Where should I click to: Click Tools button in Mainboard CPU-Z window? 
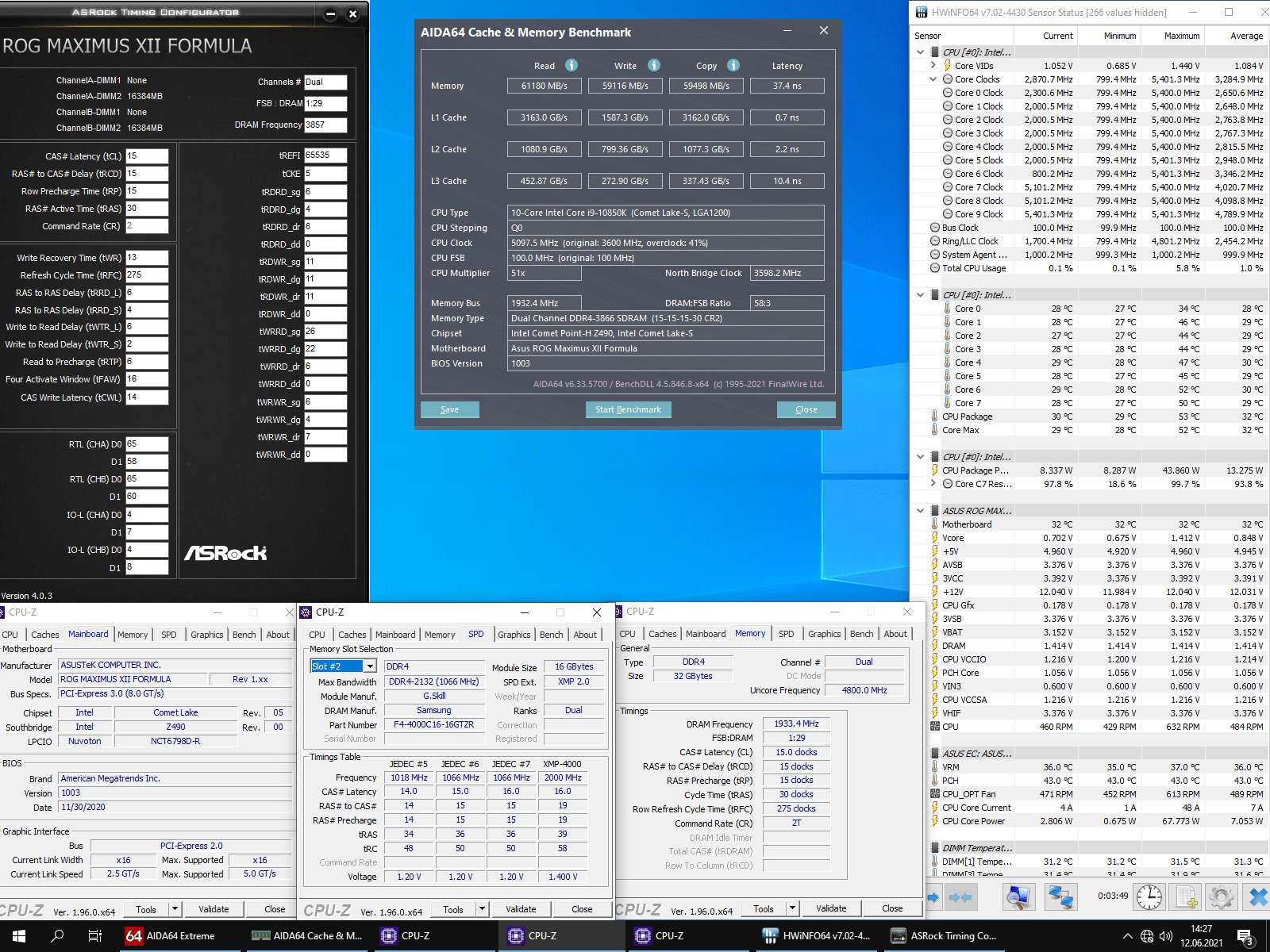(x=146, y=909)
